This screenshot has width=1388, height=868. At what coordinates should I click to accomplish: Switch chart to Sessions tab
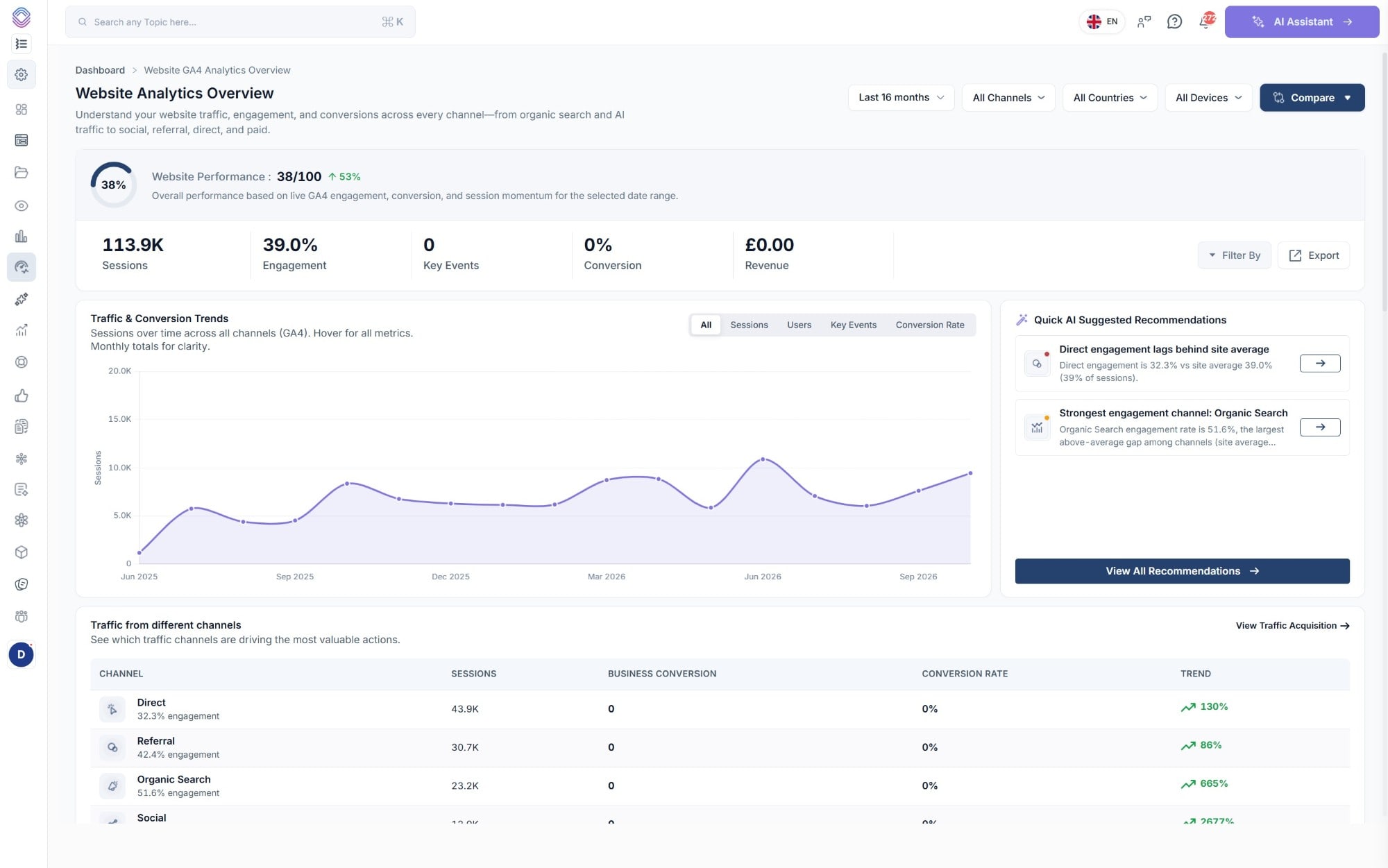749,325
